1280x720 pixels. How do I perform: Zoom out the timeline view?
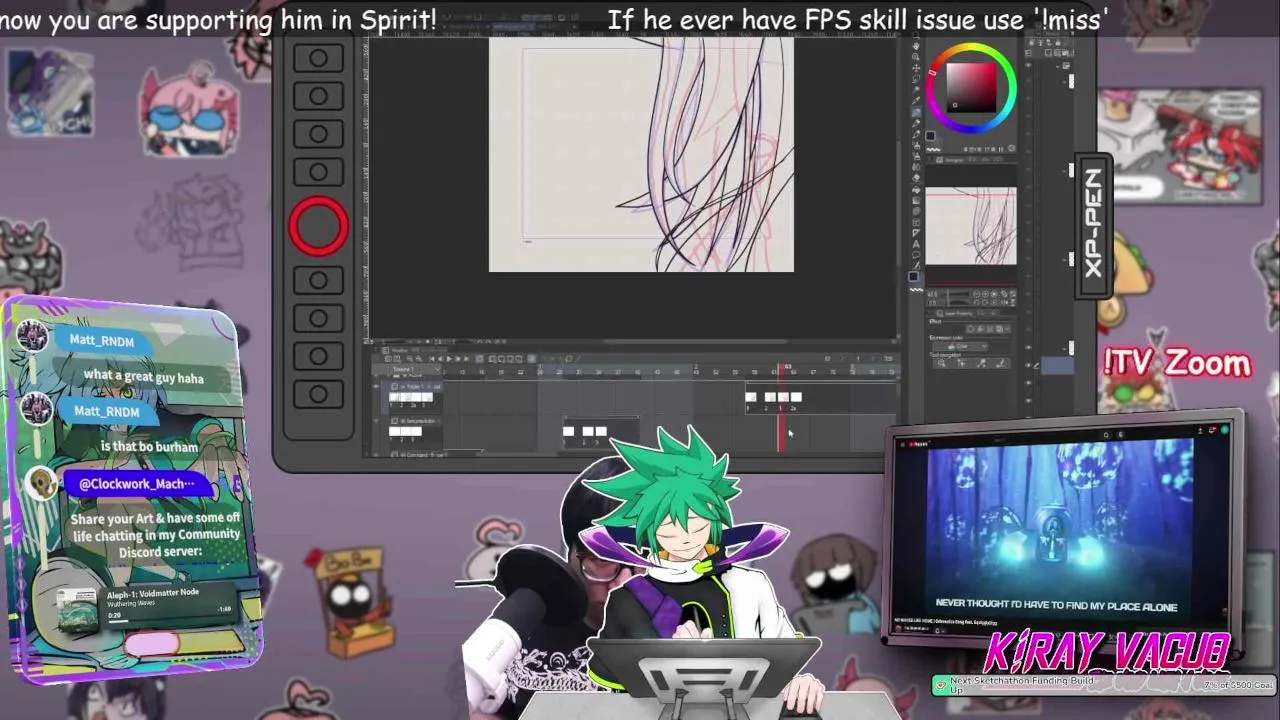click(410, 359)
